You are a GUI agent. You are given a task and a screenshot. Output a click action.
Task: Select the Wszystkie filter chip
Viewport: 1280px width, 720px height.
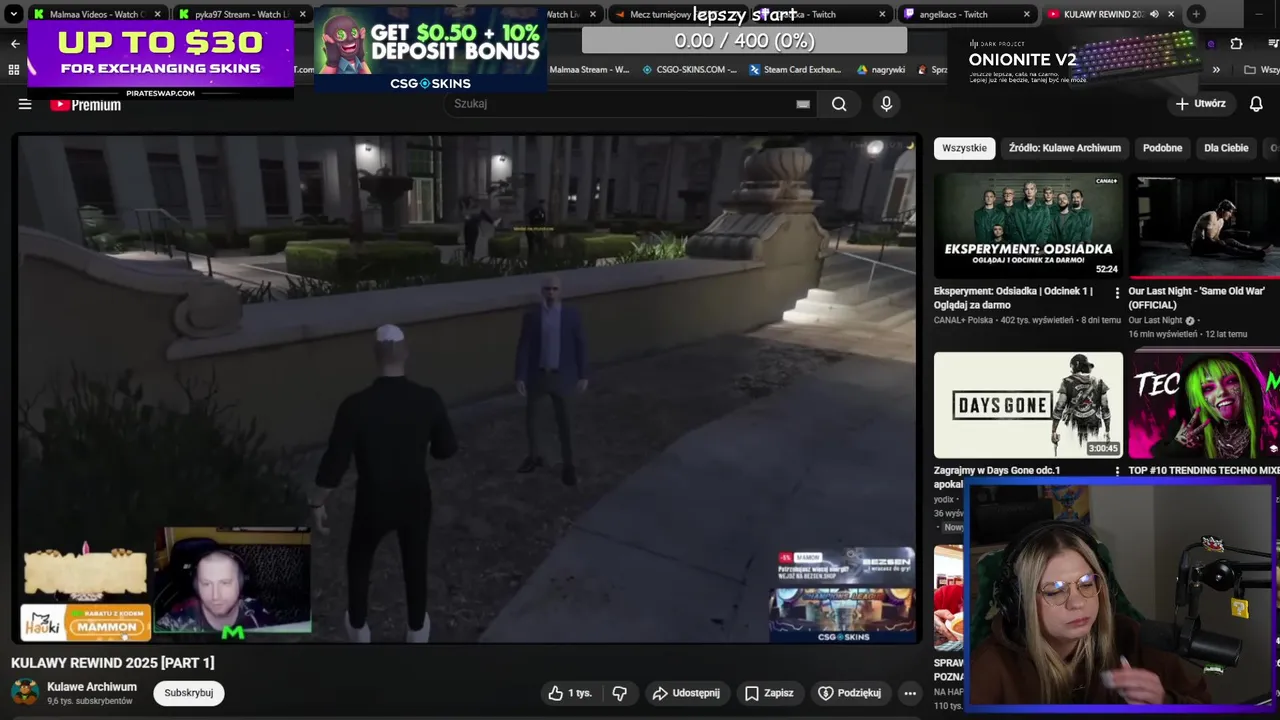click(x=964, y=148)
